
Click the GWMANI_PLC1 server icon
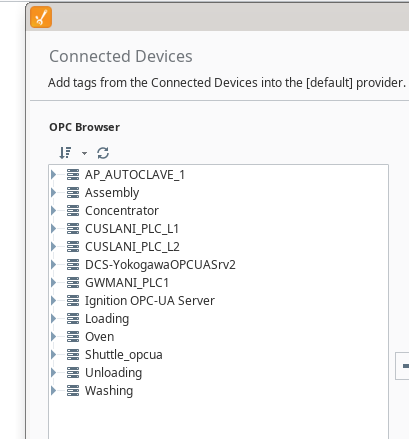73,282
